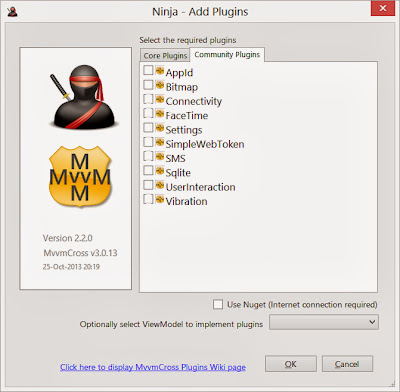This screenshot has height=392, width=400.
Task: Enable the SimpleWebToken checkbox
Action: coord(148,142)
